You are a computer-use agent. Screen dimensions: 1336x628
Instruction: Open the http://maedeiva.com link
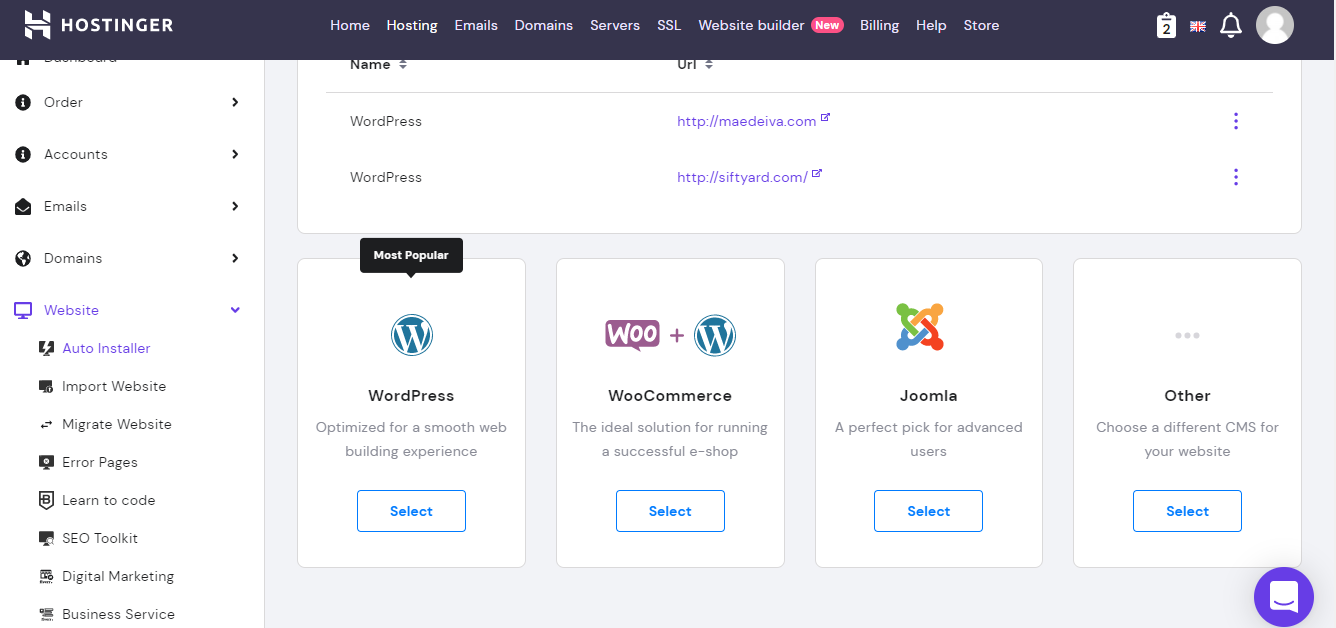pyautogui.click(x=747, y=121)
